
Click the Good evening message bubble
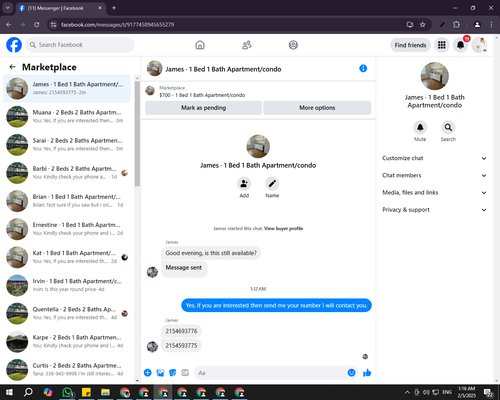[x=211, y=253]
